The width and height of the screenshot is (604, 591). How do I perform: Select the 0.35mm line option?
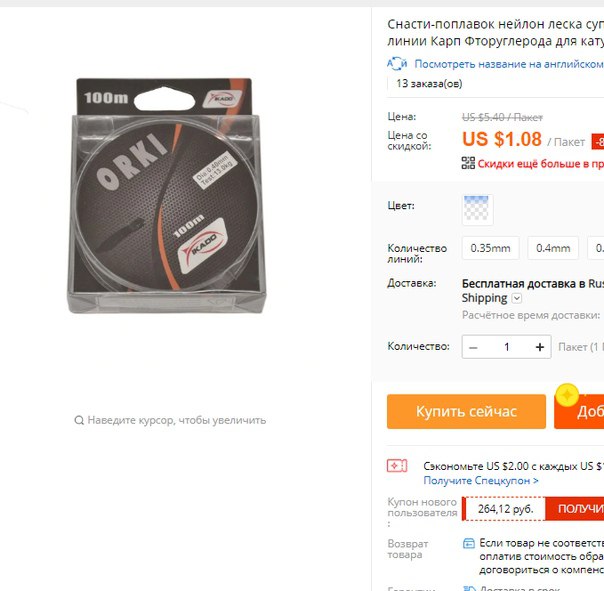tap(490, 248)
